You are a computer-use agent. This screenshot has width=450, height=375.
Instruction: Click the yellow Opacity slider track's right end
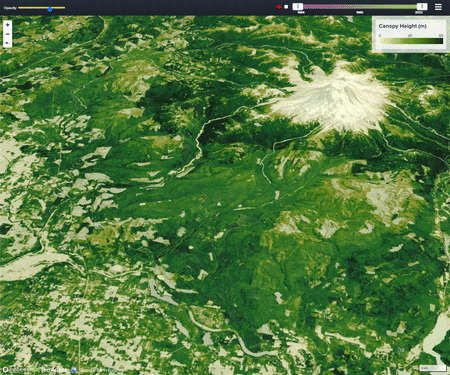click(x=64, y=8)
